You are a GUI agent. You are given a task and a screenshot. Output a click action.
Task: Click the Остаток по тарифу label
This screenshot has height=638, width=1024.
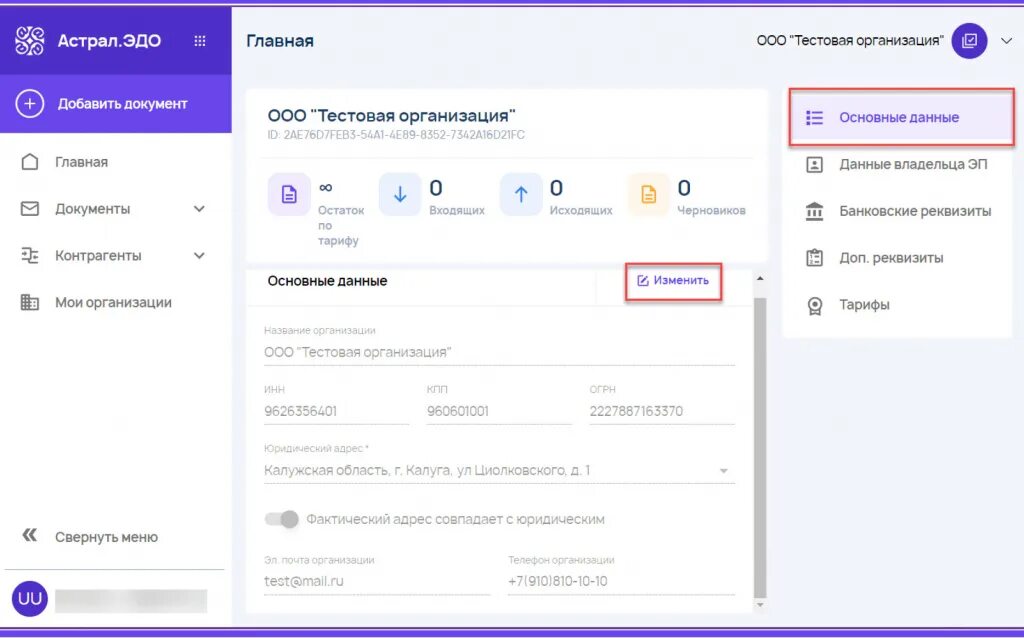341,225
